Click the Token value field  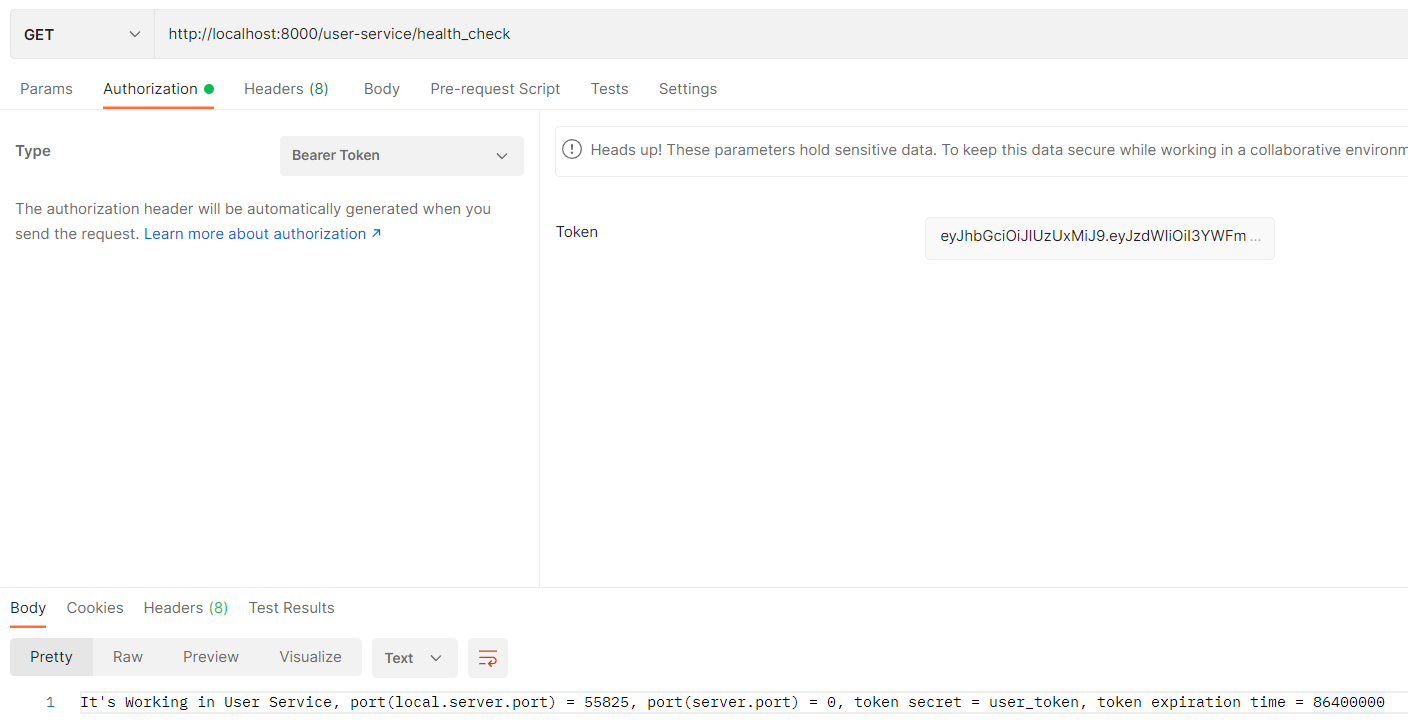tap(1100, 237)
